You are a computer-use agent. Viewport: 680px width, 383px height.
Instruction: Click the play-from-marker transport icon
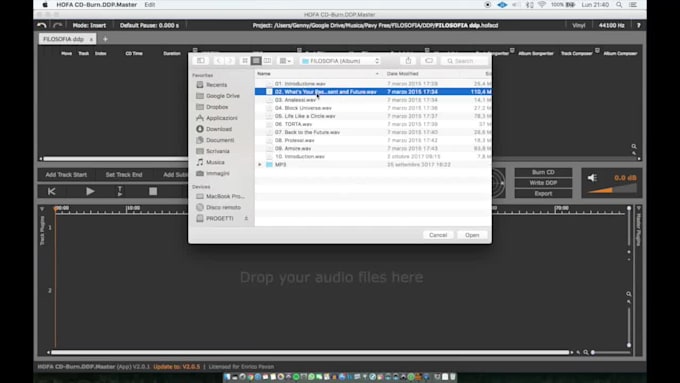pyautogui.click(x=120, y=191)
